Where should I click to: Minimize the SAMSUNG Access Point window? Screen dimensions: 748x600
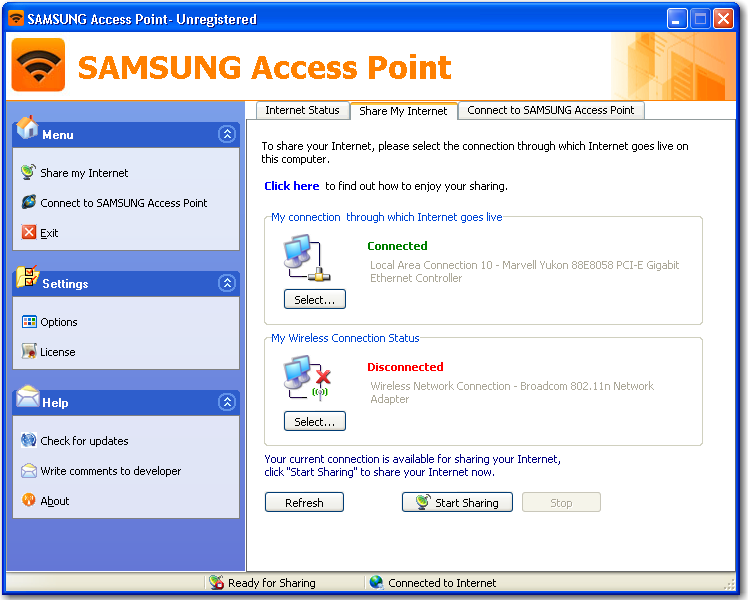click(x=677, y=19)
